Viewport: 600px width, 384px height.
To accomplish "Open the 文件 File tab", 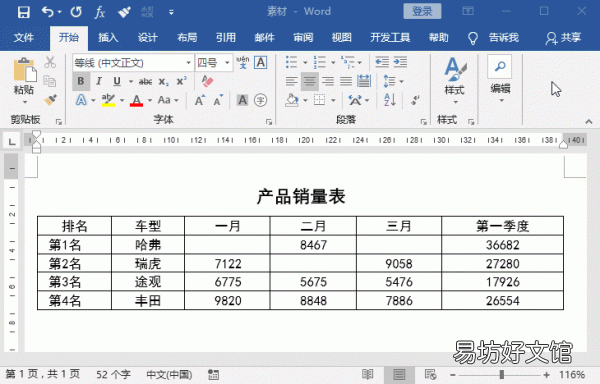I will click(24, 37).
